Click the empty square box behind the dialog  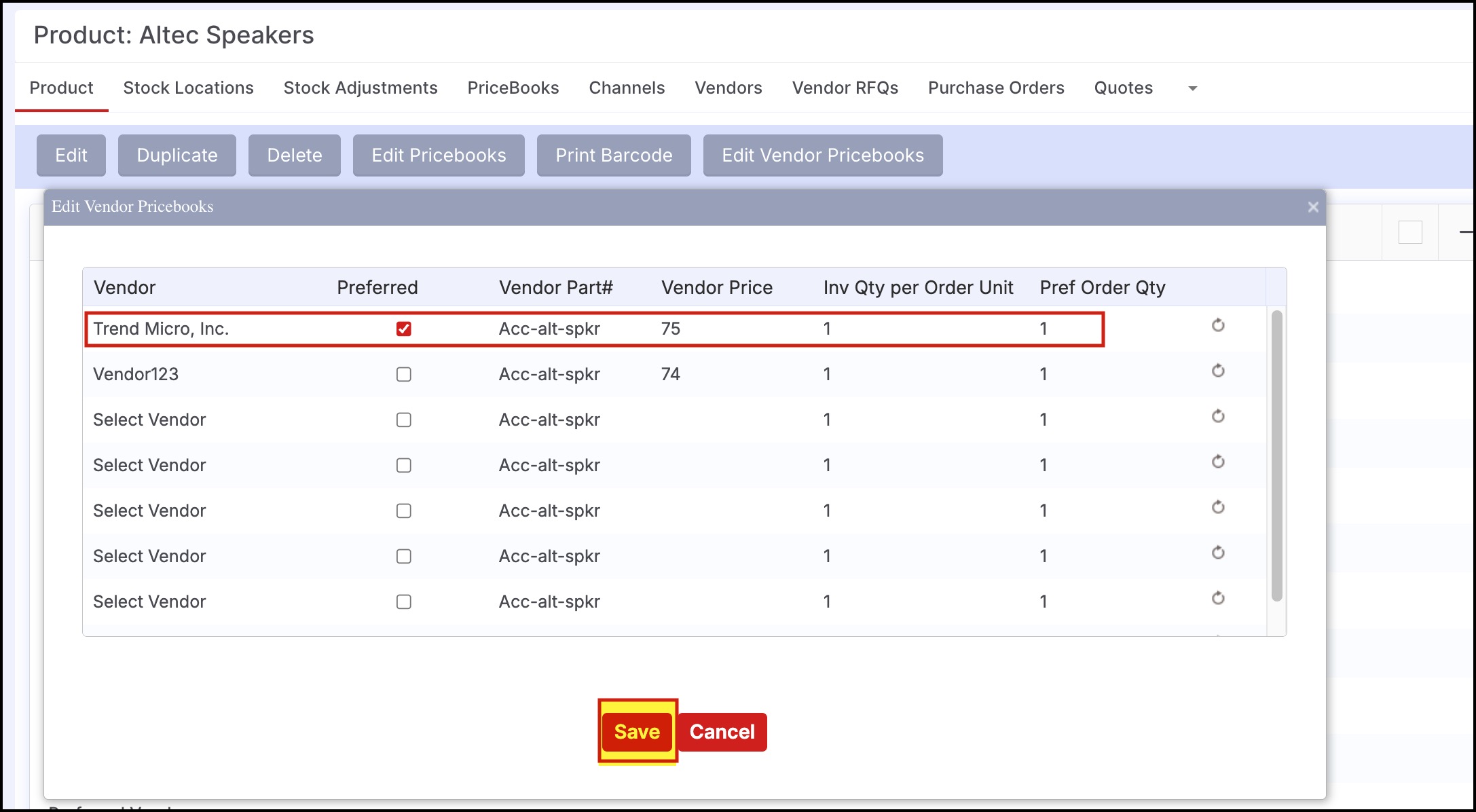[x=1410, y=232]
